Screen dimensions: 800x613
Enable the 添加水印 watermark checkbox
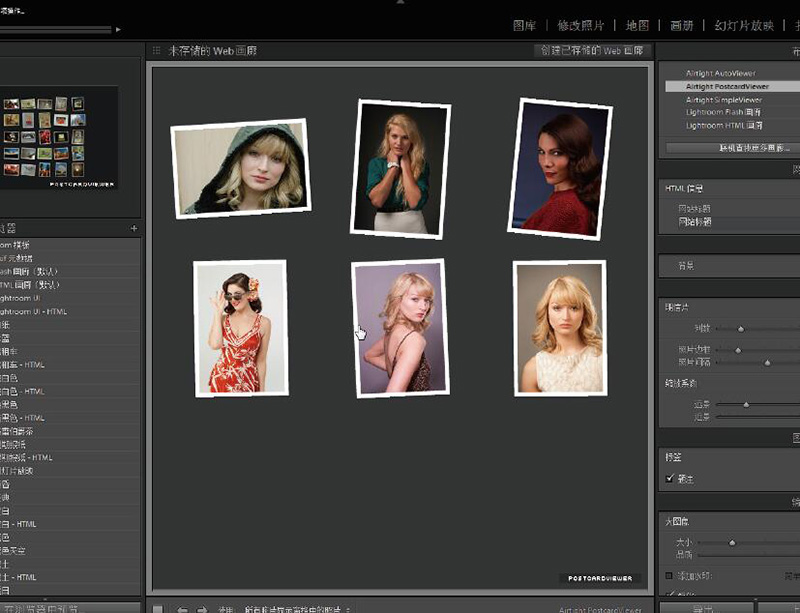pyautogui.click(x=669, y=576)
